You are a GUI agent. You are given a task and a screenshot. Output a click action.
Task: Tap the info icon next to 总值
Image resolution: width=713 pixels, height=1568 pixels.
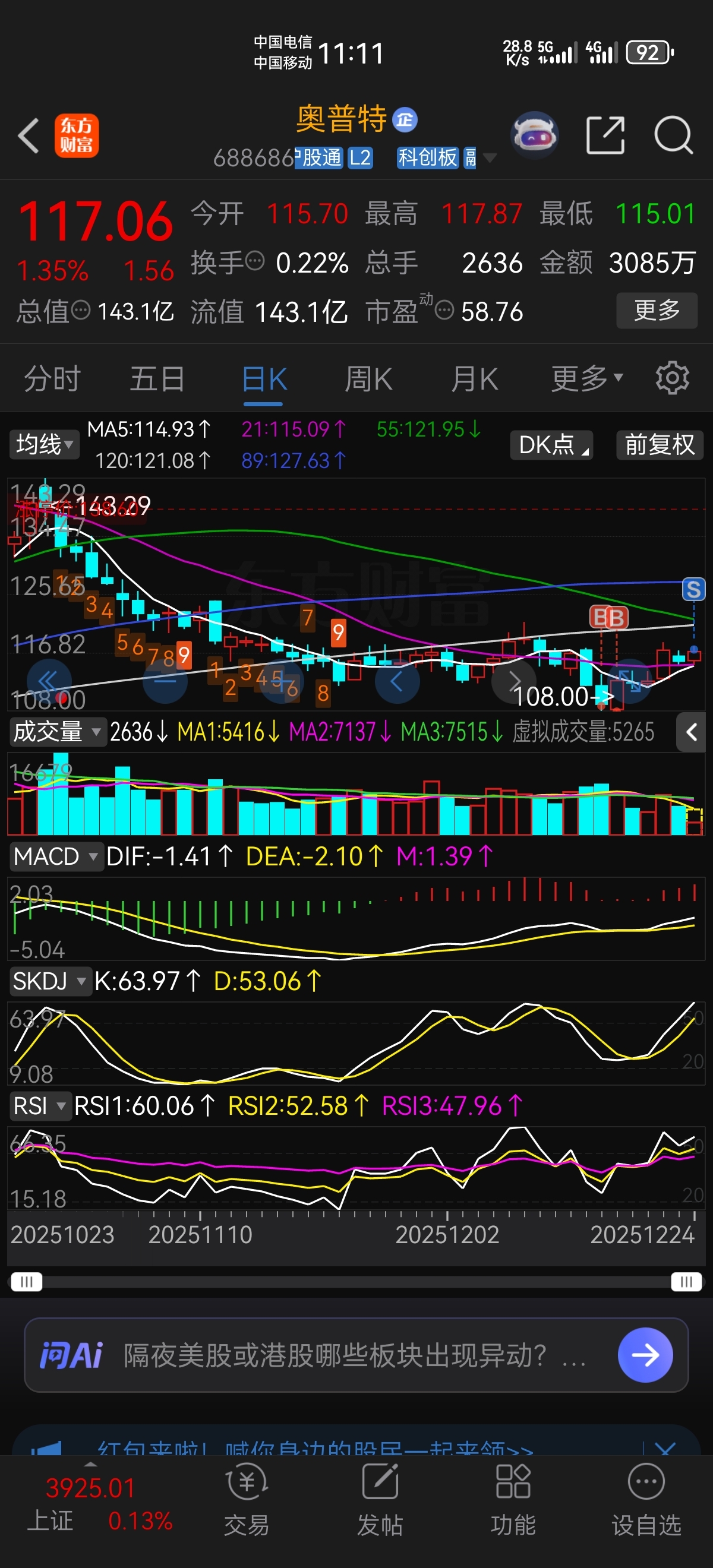click(x=81, y=311)
